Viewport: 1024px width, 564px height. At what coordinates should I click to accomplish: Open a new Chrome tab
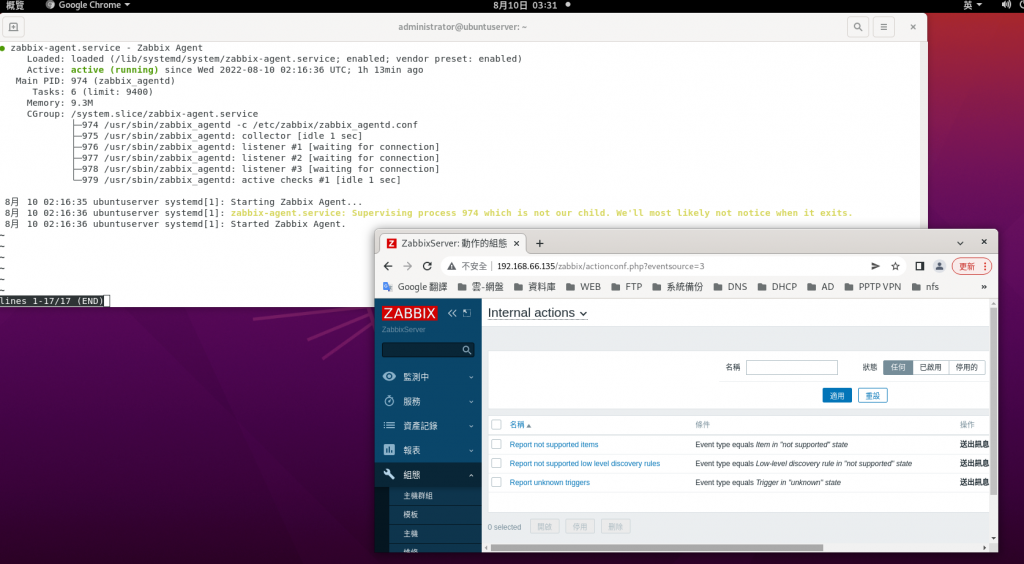[539, 243]
